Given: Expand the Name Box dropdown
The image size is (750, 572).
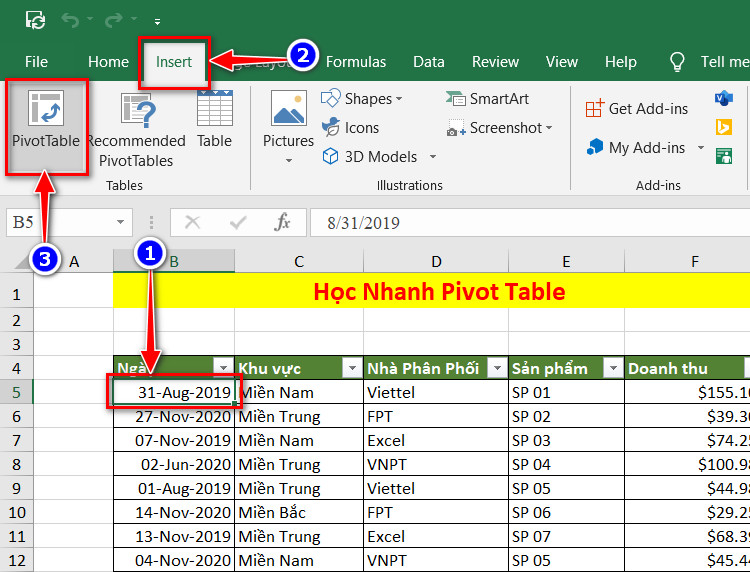Looking at the screenshot, I should 121,222.
